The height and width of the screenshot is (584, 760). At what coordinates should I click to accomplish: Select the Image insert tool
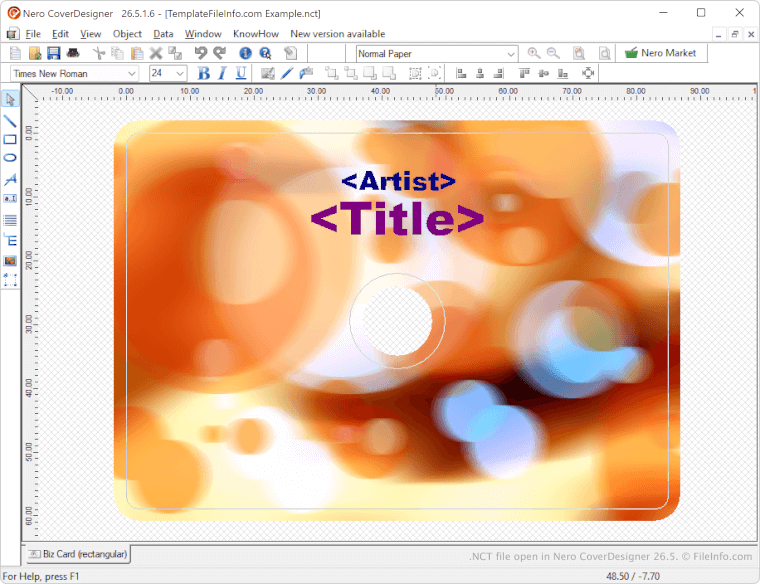tap(10, 260)
